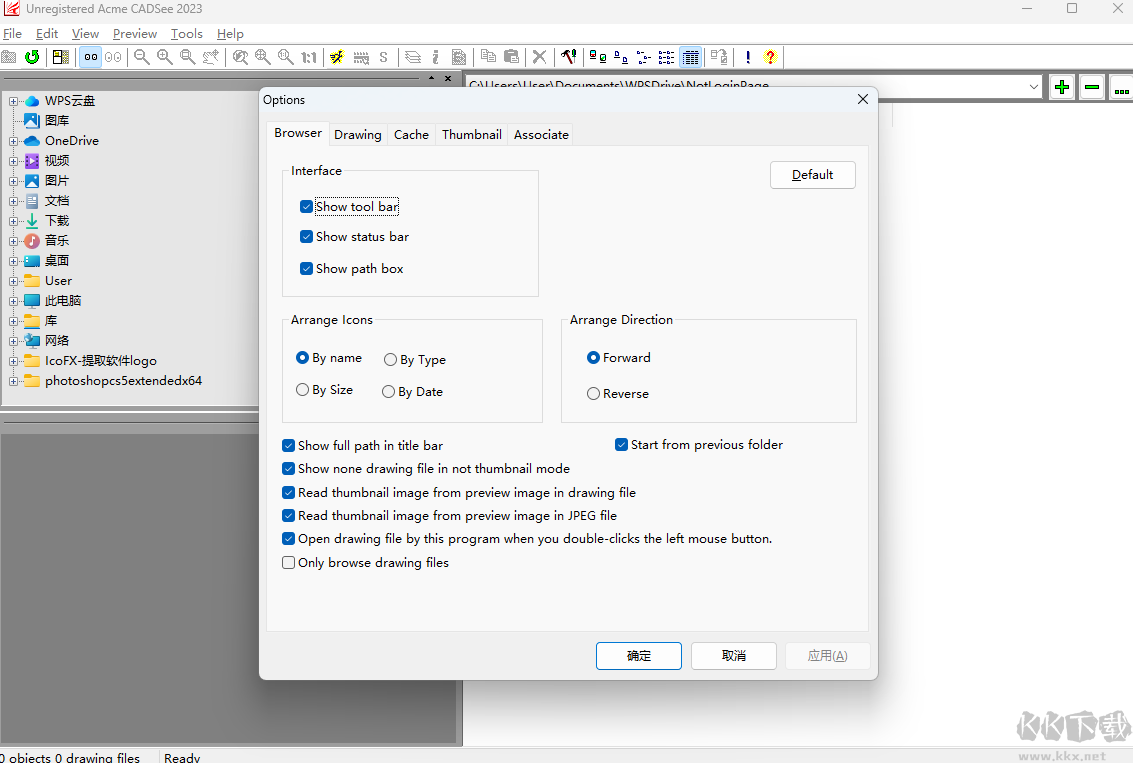The image size is (1133, 763).
Task: Click the green minus button beside path box
Action: 1092,87
